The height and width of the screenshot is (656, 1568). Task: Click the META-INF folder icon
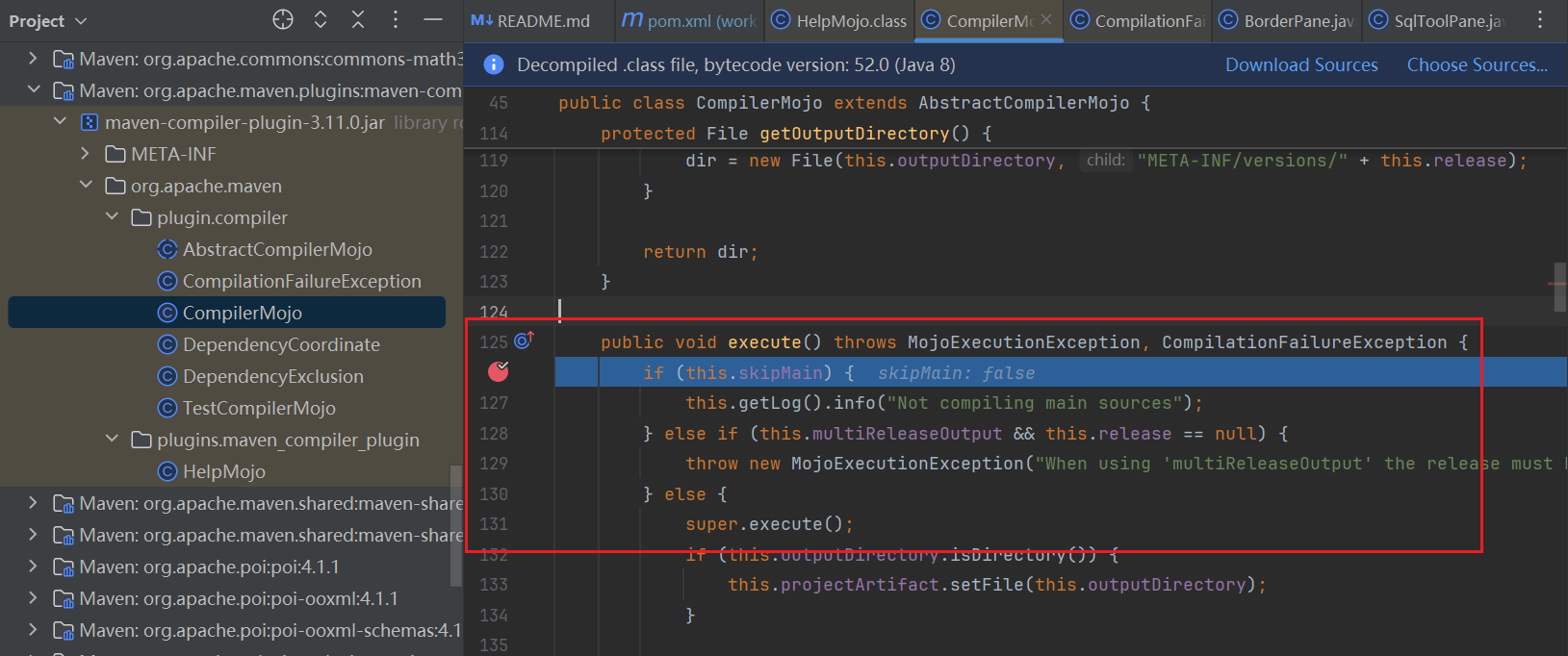(x=116, y=154)
